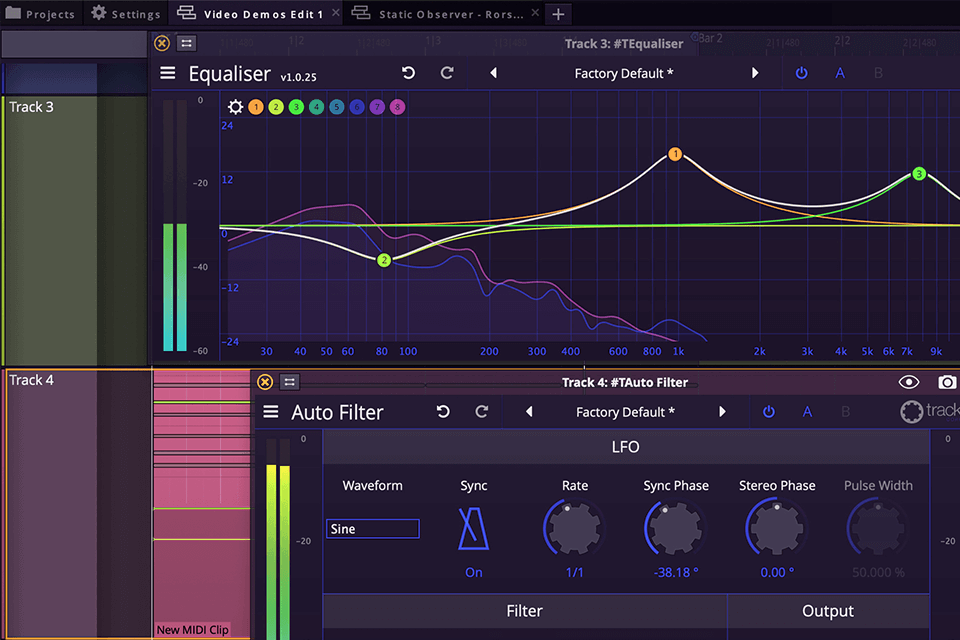The width and height of the screenshot is (960, 640).
Task: Toggle the Equaliser power button
Action: 801,72
